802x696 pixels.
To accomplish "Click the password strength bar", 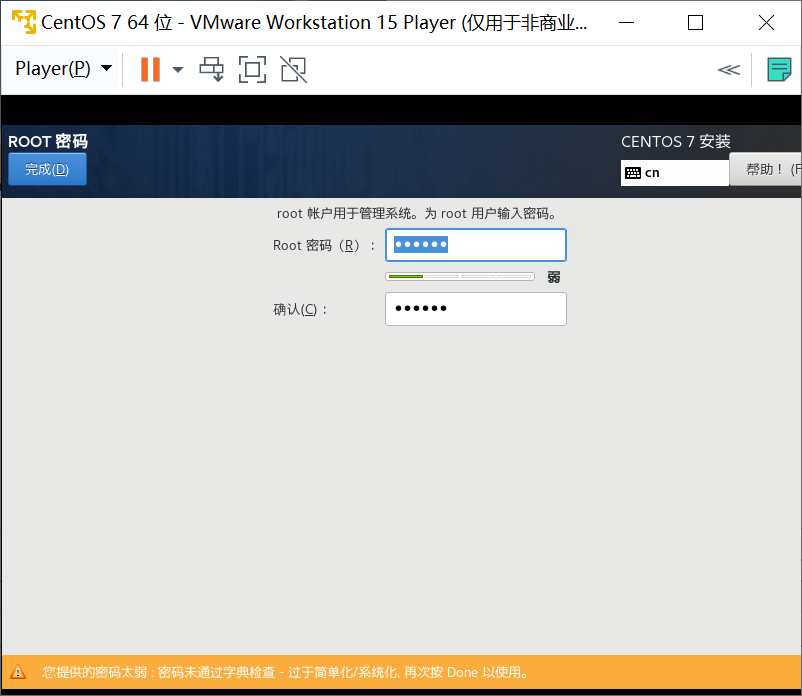I will [x=460, y=277].
